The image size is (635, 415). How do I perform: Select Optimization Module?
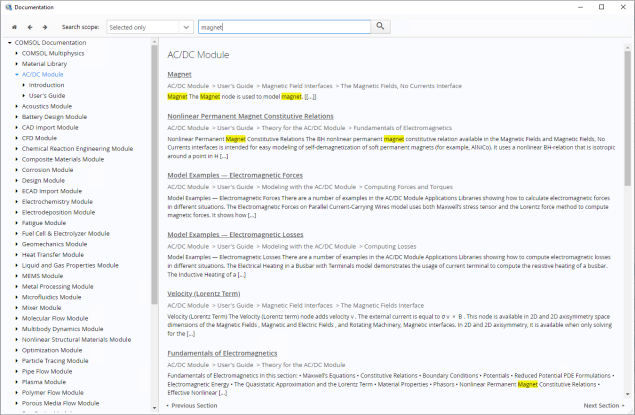tap(52, 350)
